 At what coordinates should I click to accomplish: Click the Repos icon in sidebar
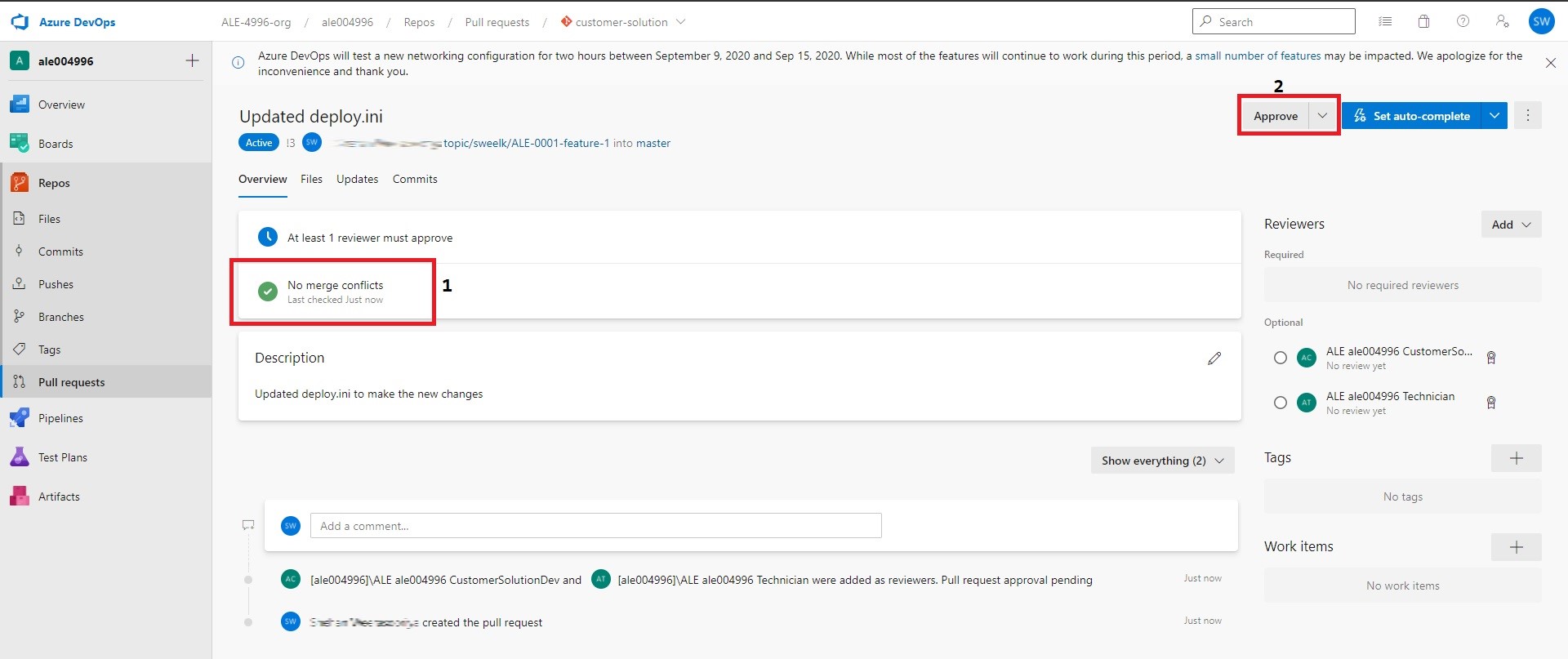point(19,183)
